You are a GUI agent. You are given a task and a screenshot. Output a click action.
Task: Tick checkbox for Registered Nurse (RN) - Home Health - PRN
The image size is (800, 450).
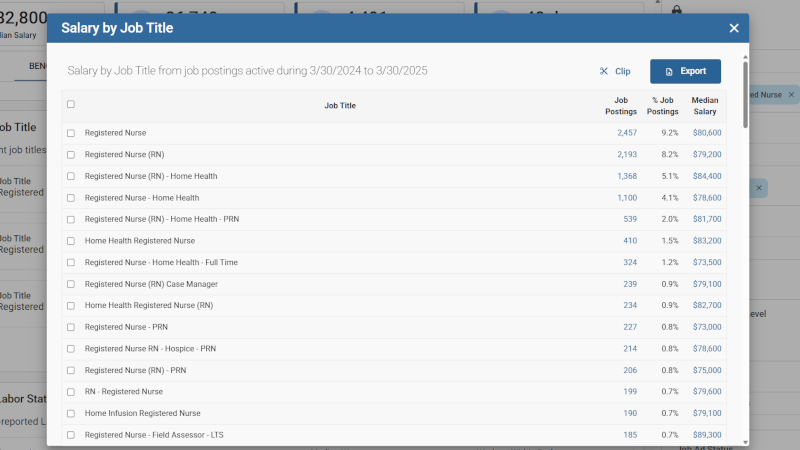click(71, 219)
